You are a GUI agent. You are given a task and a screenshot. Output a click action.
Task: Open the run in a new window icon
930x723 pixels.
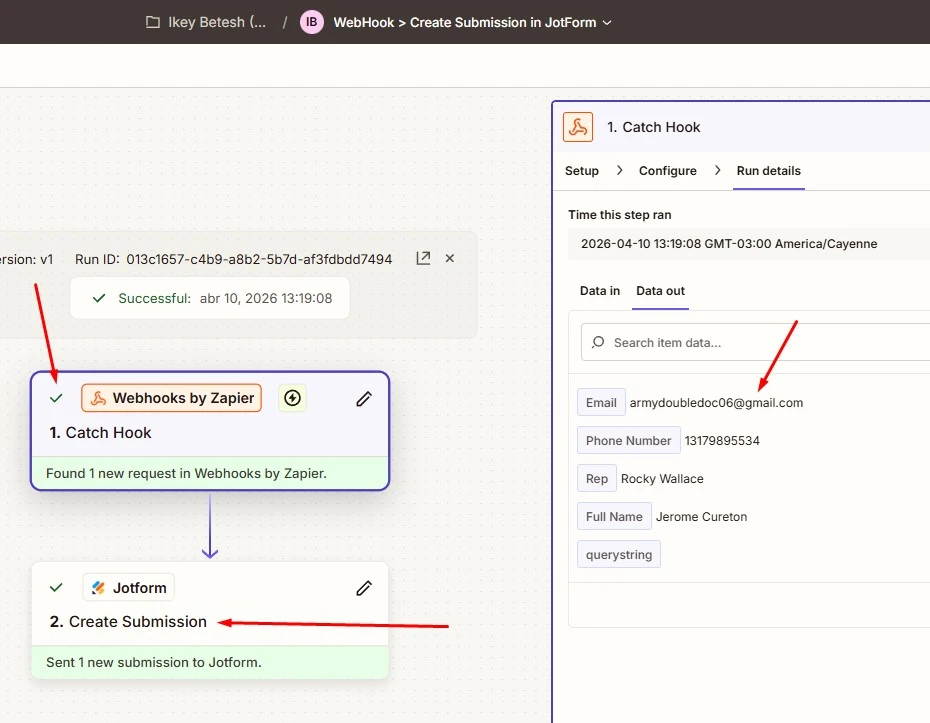(423, 258)
